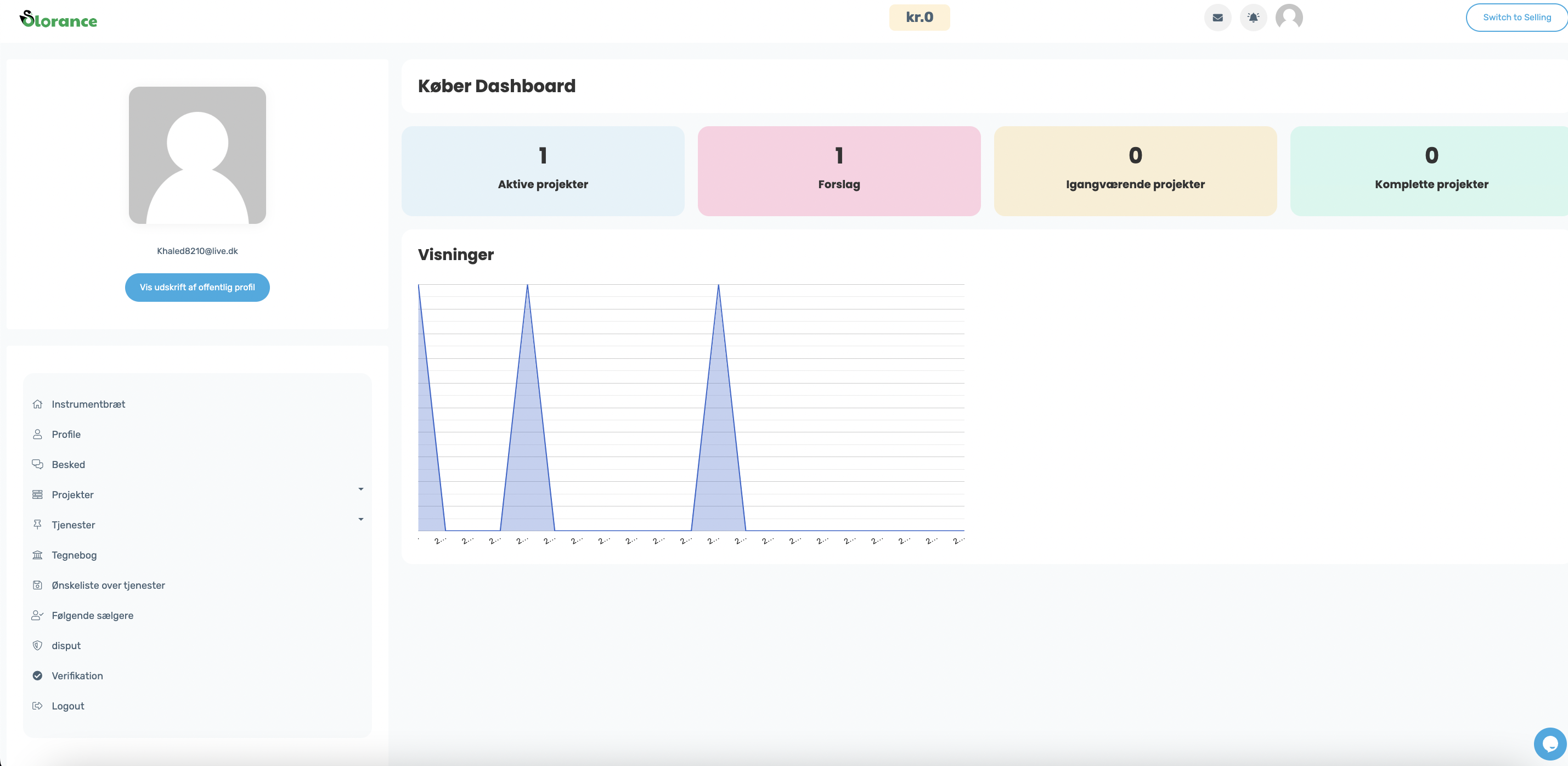Viewport: 1568px width, 766px height.
Task: Open Besked messages menu item
Action: 68,465
